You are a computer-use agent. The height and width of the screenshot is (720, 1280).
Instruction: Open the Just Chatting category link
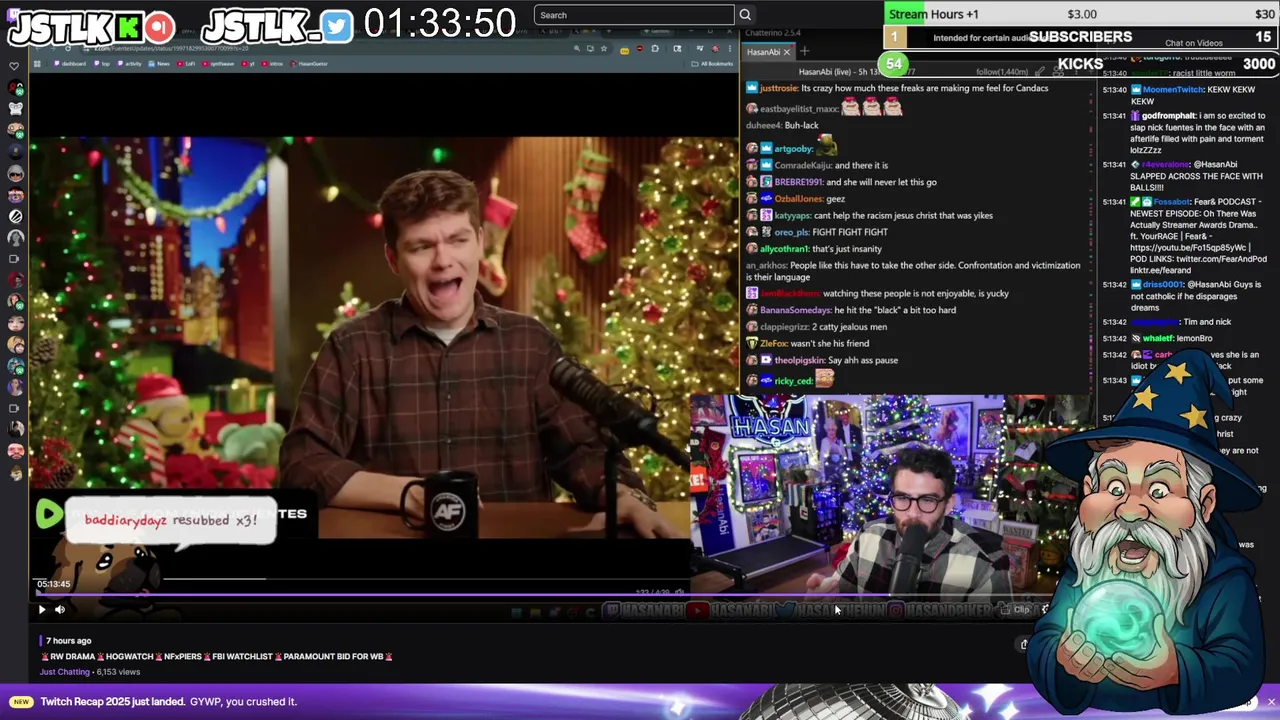[65, 672]
